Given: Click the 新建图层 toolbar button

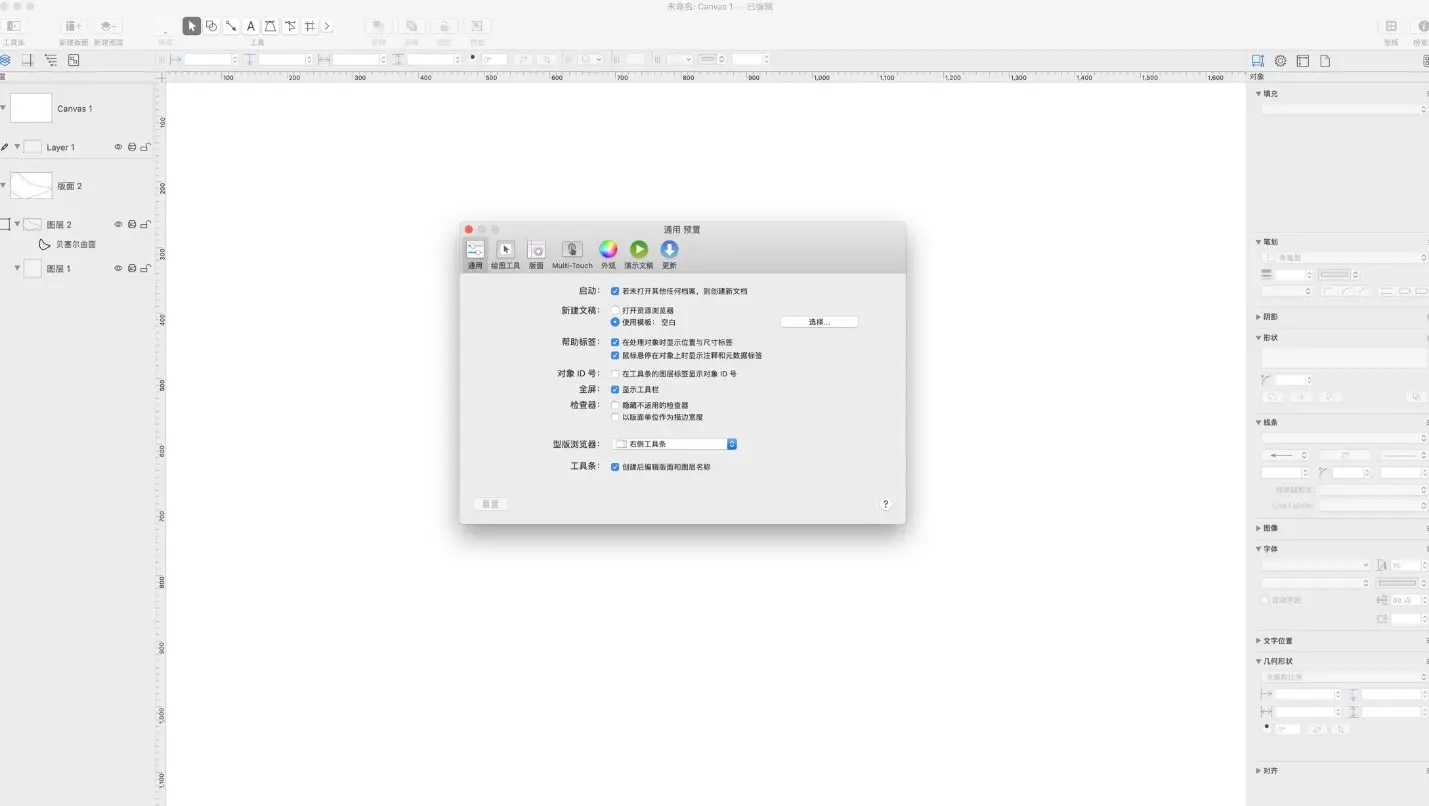Looking at the screenshot, I should 109,26.
